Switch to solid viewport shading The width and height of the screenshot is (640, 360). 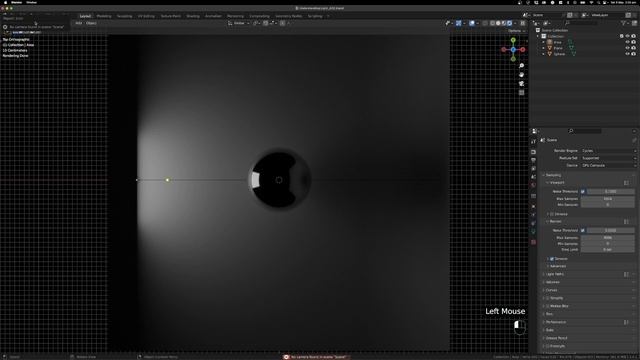498,23
